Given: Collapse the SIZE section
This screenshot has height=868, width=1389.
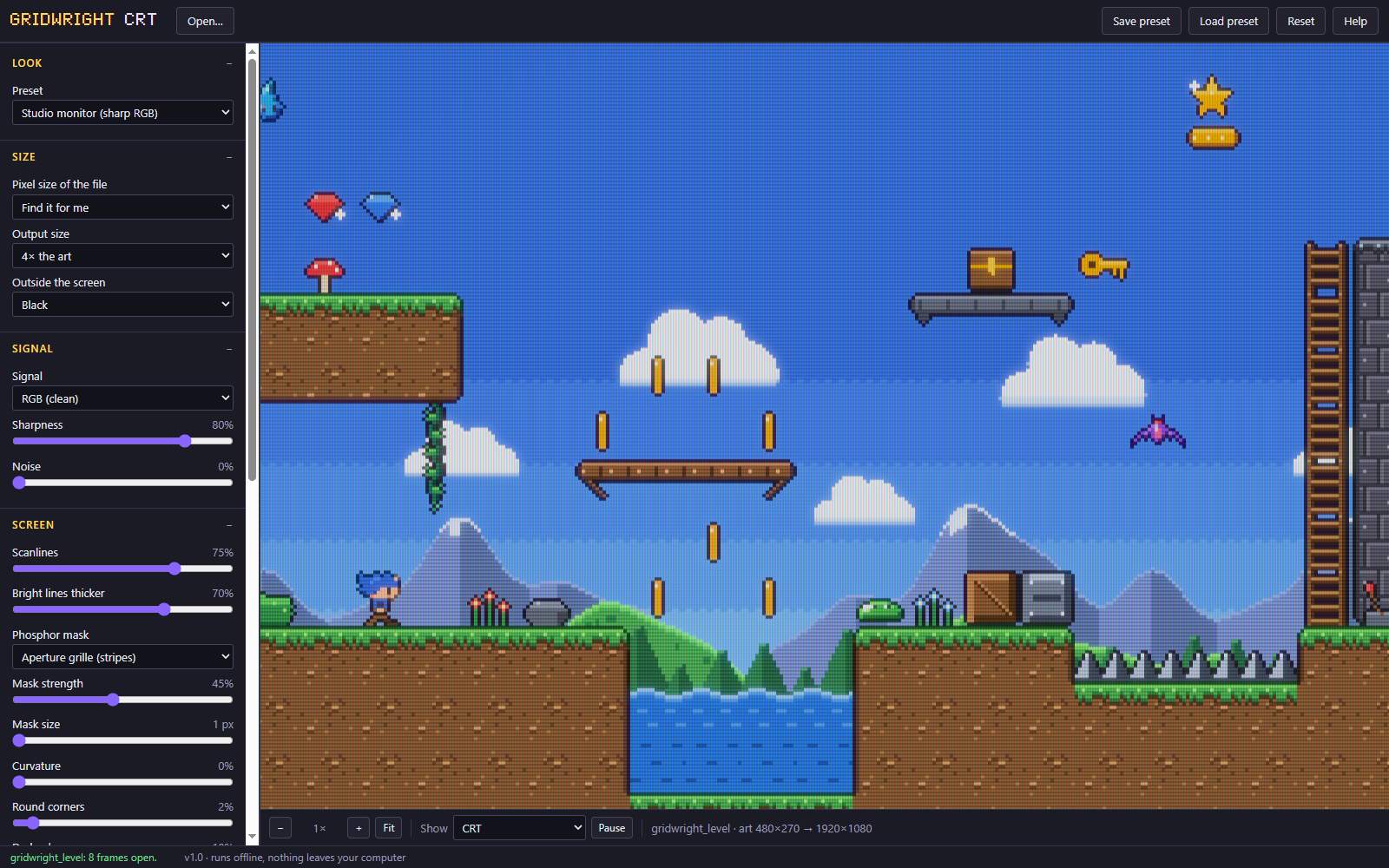Looking at the screenshot, I should [x=229, y=157].
